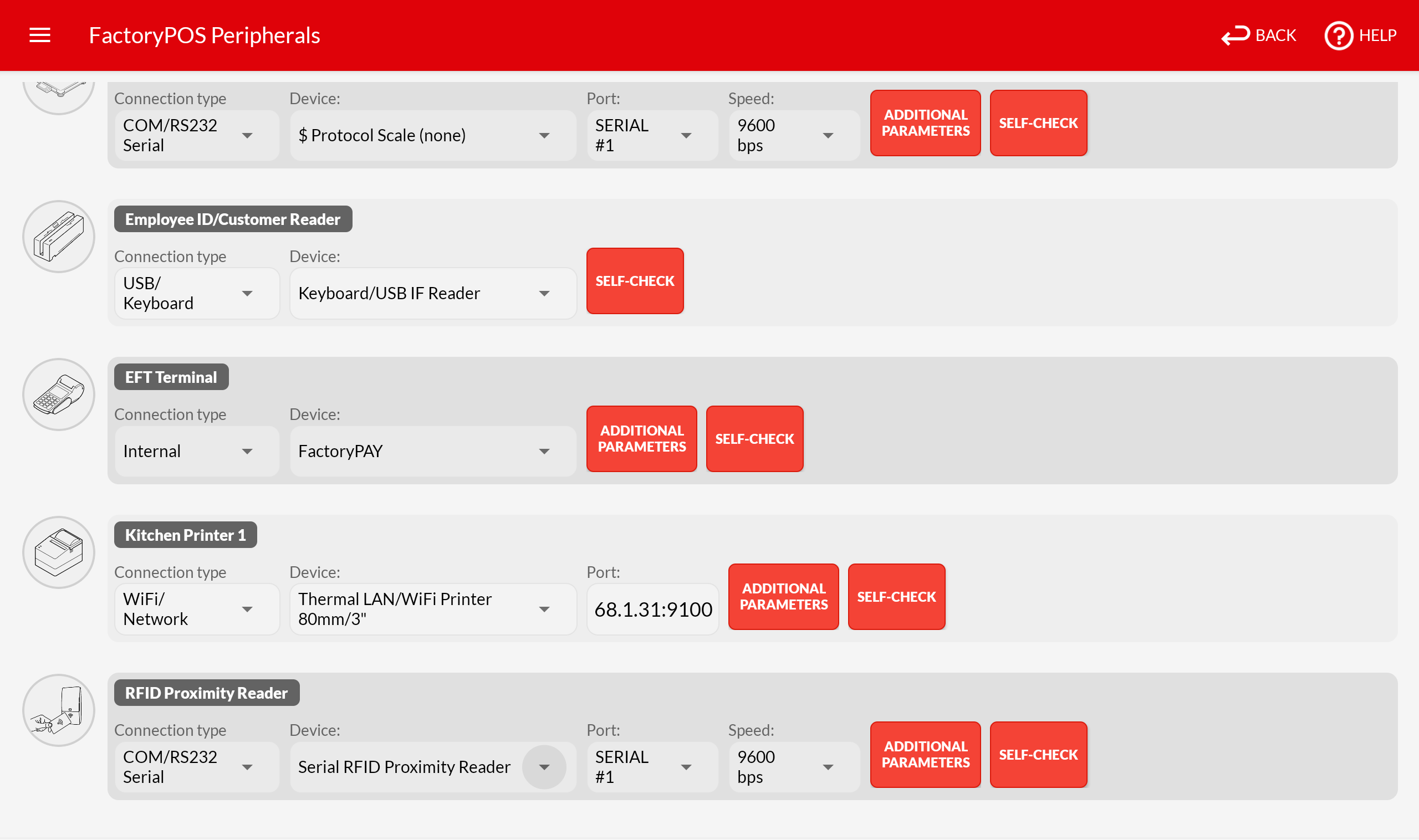The width and height of the screenshot is (1419, 840).
Task: Expand Serial RFID Proximity Reader device list
Action: click(544, 767)
